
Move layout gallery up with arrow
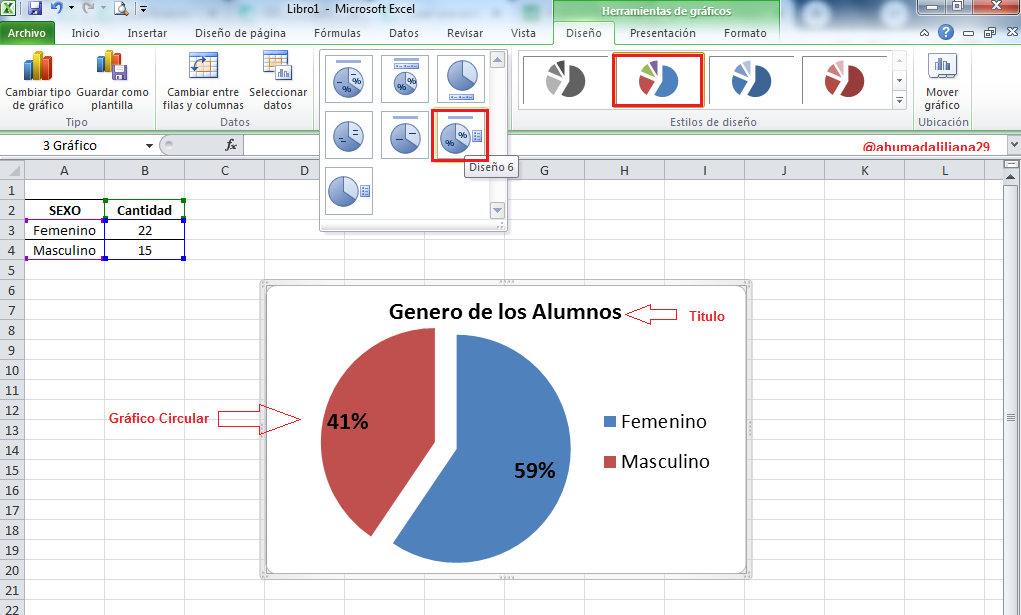[497, 60]
